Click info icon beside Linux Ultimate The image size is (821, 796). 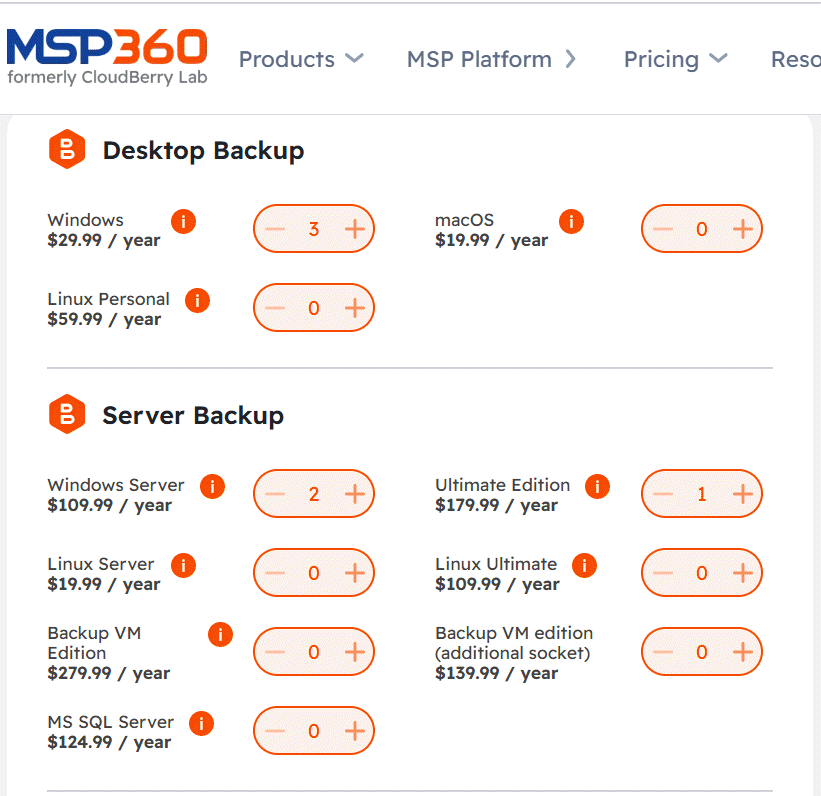(x=584, y=566)
